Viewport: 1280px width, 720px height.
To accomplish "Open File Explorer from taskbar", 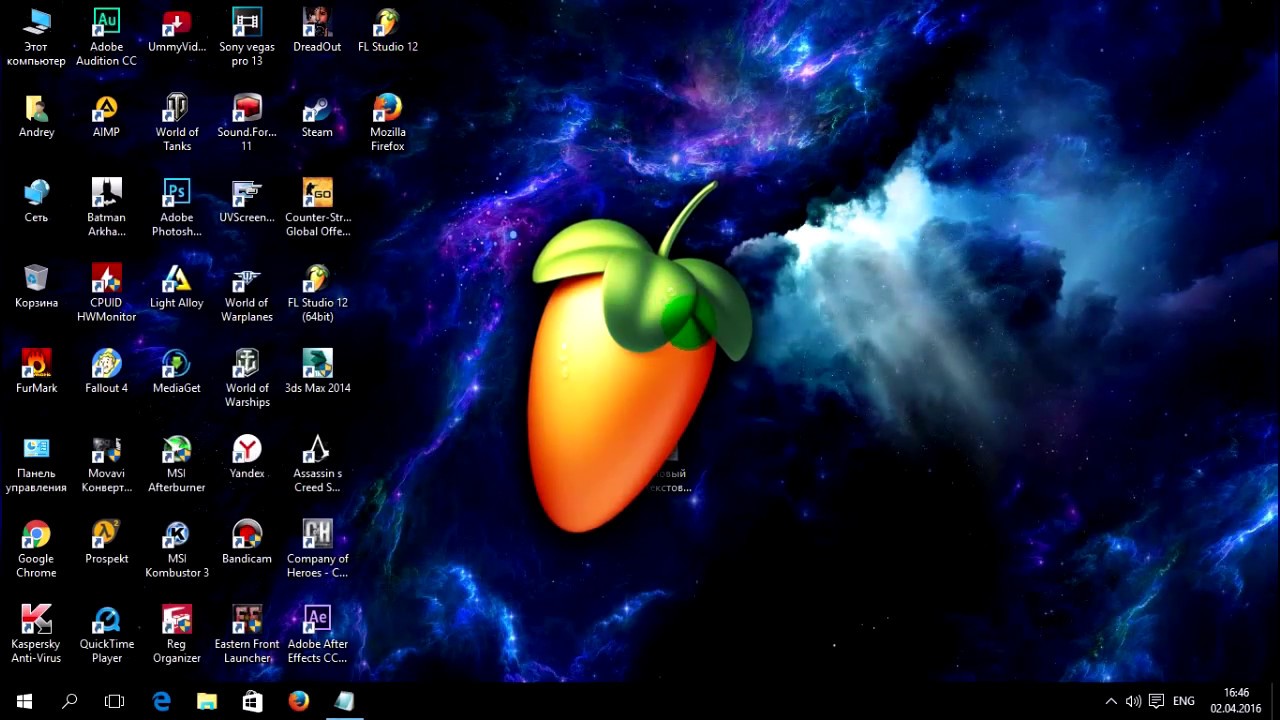I will [207, 701].
